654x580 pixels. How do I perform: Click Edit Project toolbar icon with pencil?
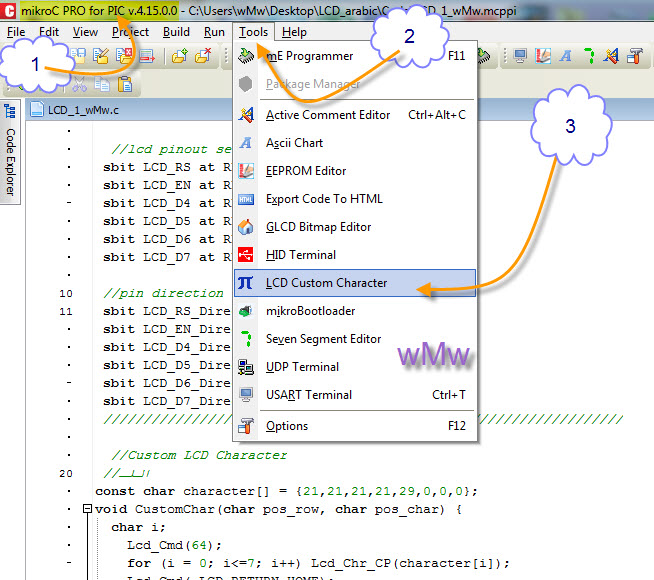(101, 55)
